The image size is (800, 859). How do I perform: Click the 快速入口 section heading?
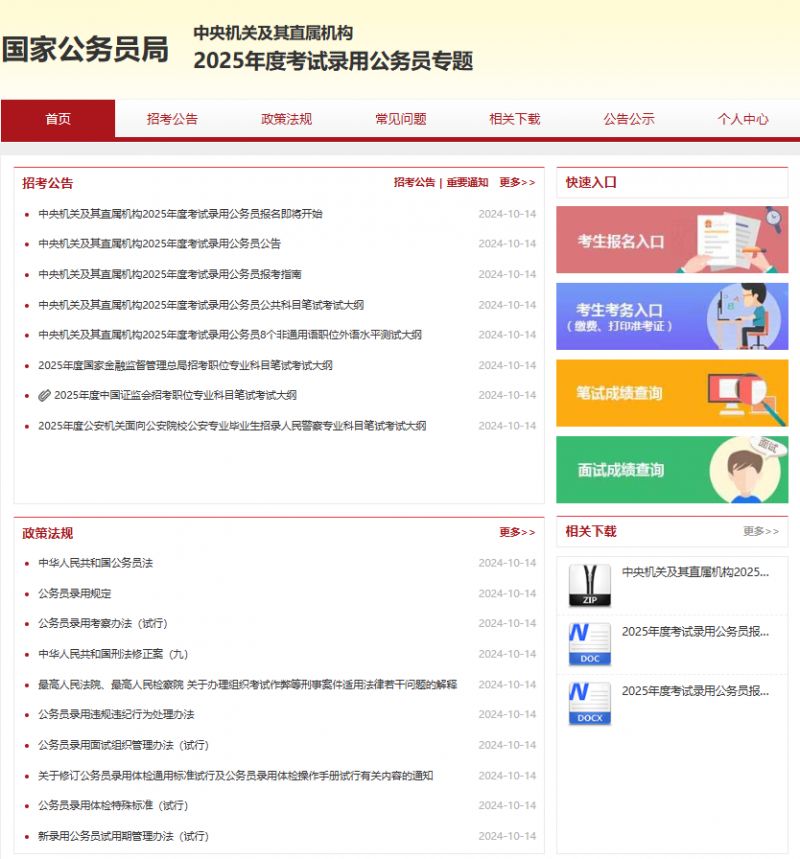(x=591, y=182)
